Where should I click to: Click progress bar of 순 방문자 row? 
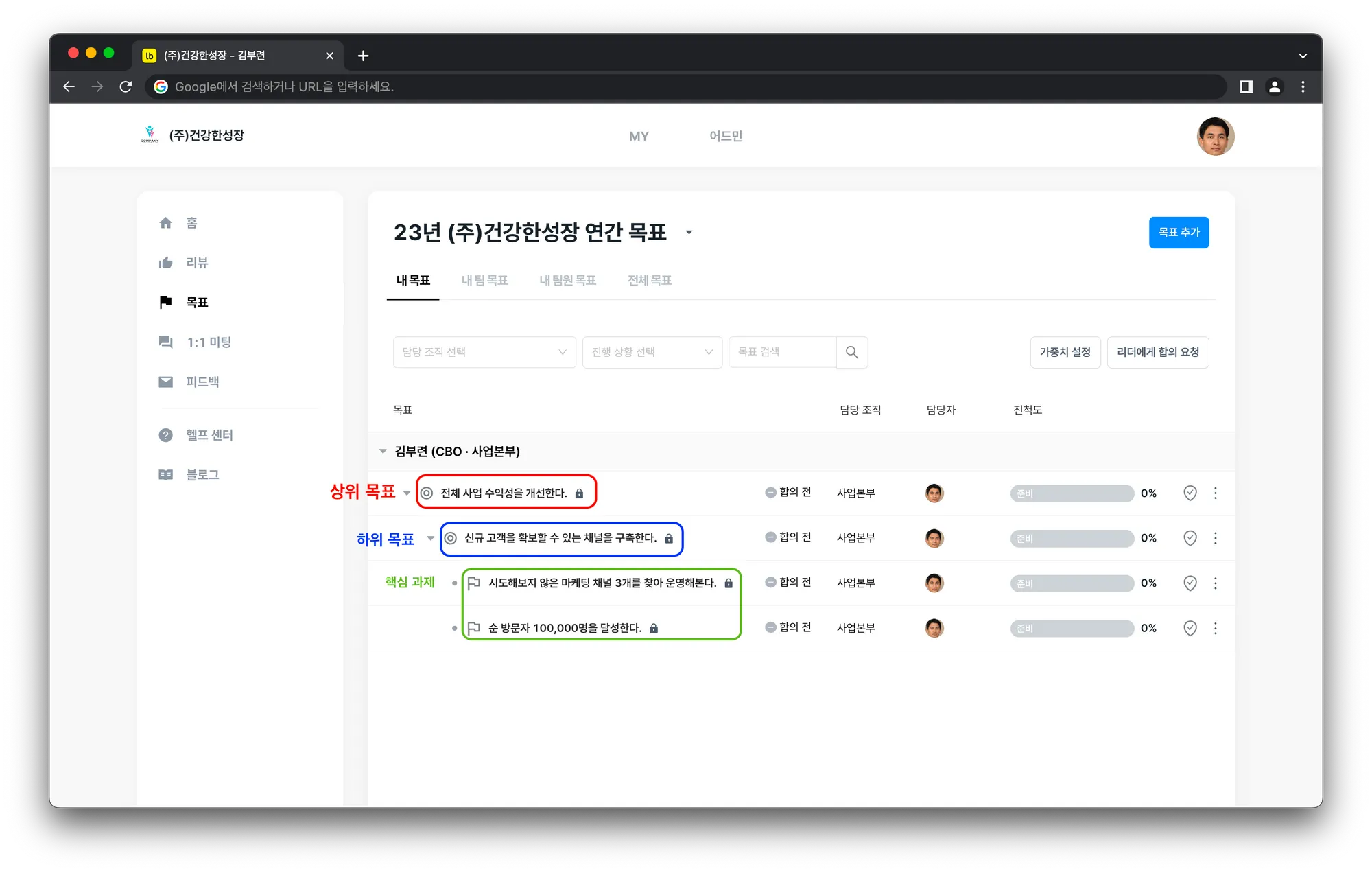click(x=1072, y=629)
